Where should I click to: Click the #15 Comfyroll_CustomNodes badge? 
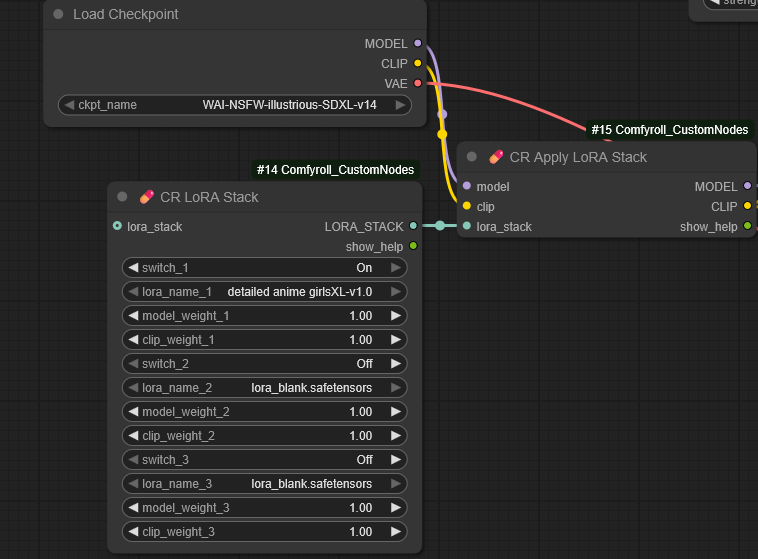(x=669, y=130)
